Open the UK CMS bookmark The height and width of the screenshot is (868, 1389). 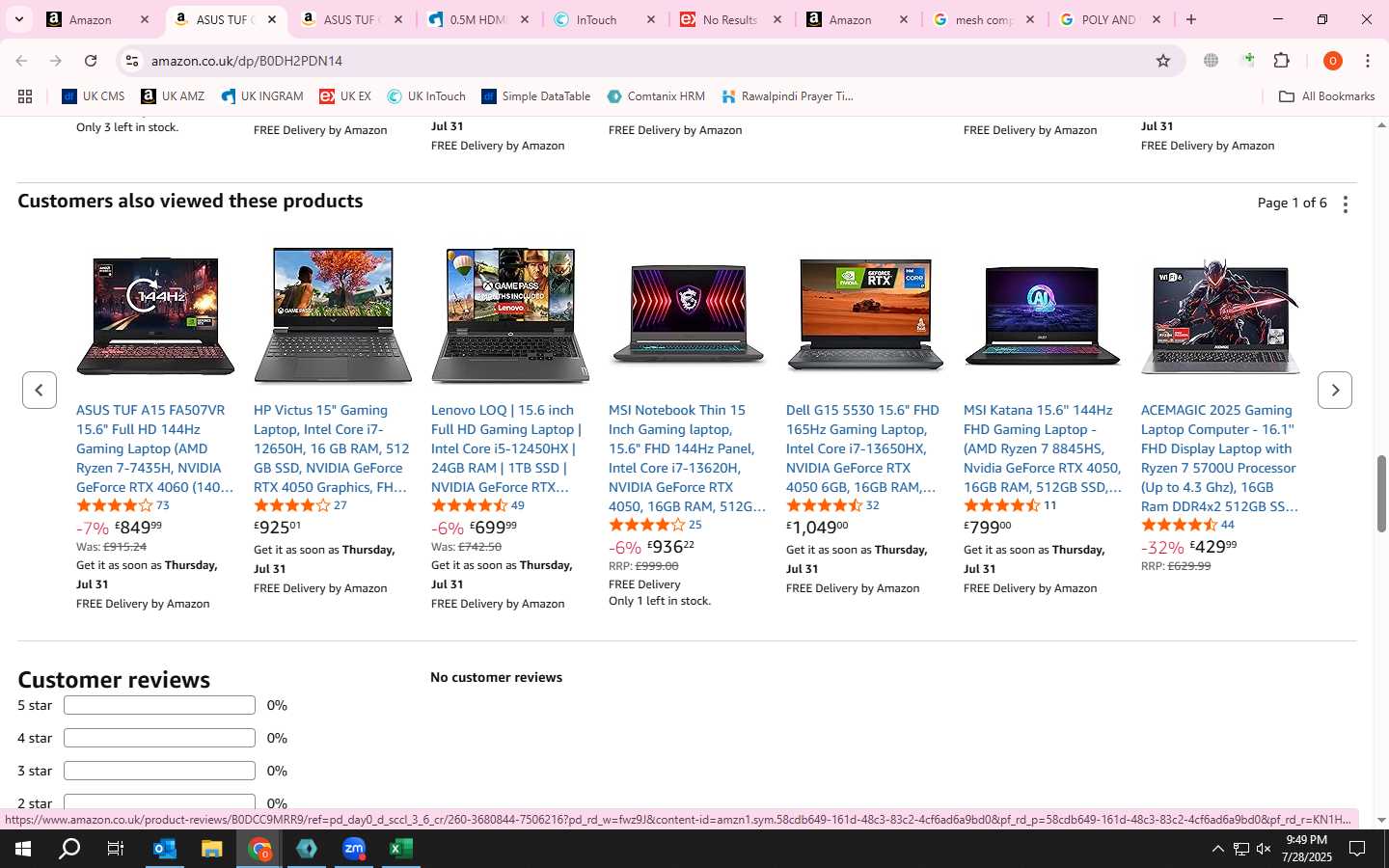(x=94, y=96)
